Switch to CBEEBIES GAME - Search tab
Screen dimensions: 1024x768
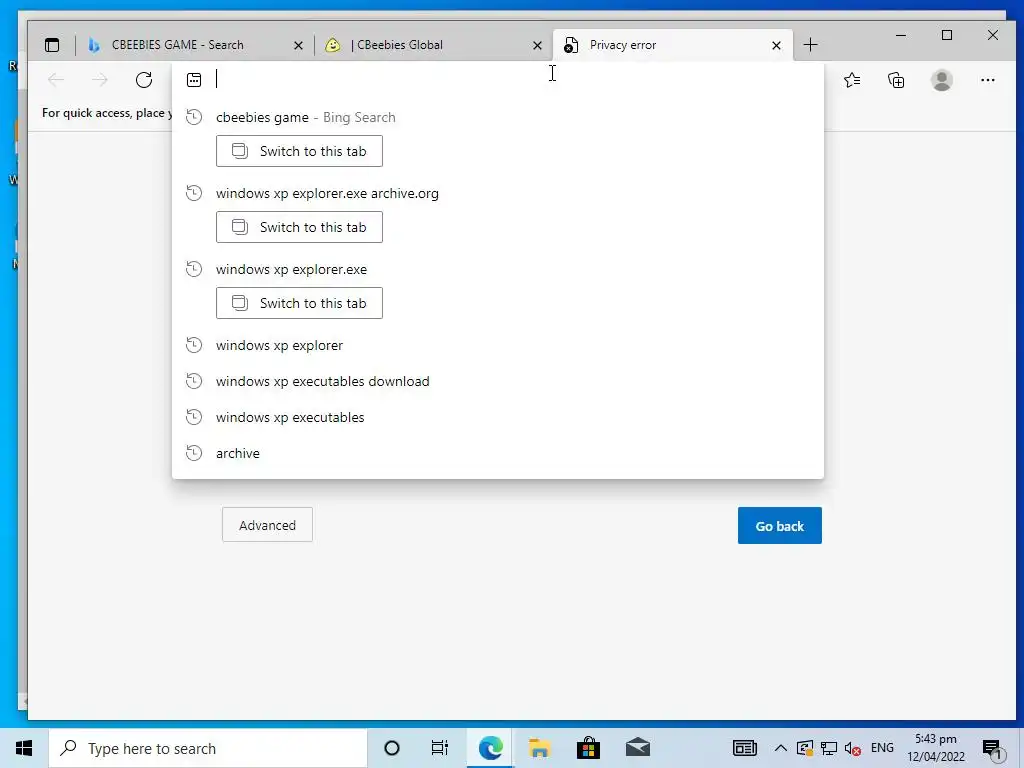click(196, 45)
